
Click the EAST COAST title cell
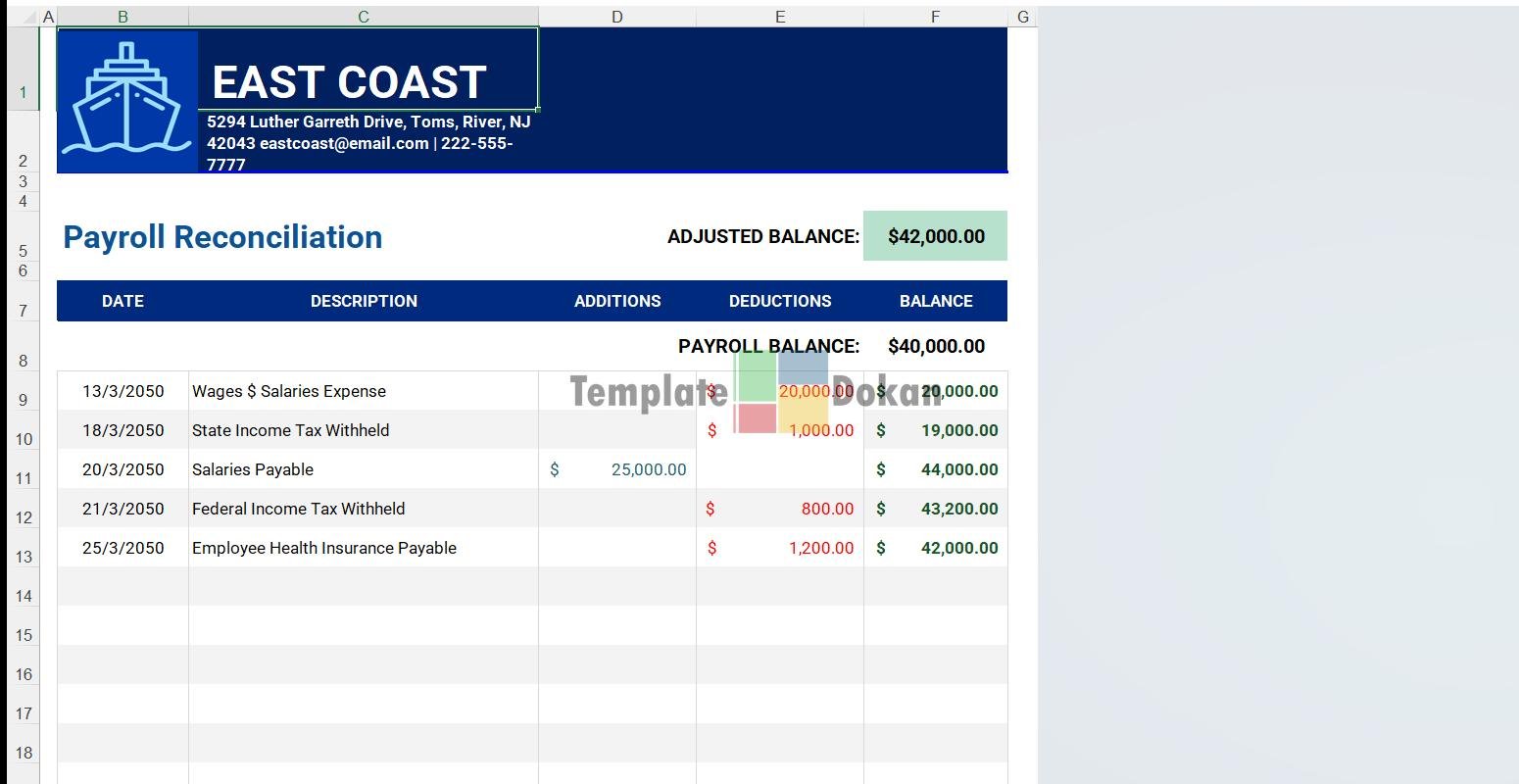click(349, 82)
